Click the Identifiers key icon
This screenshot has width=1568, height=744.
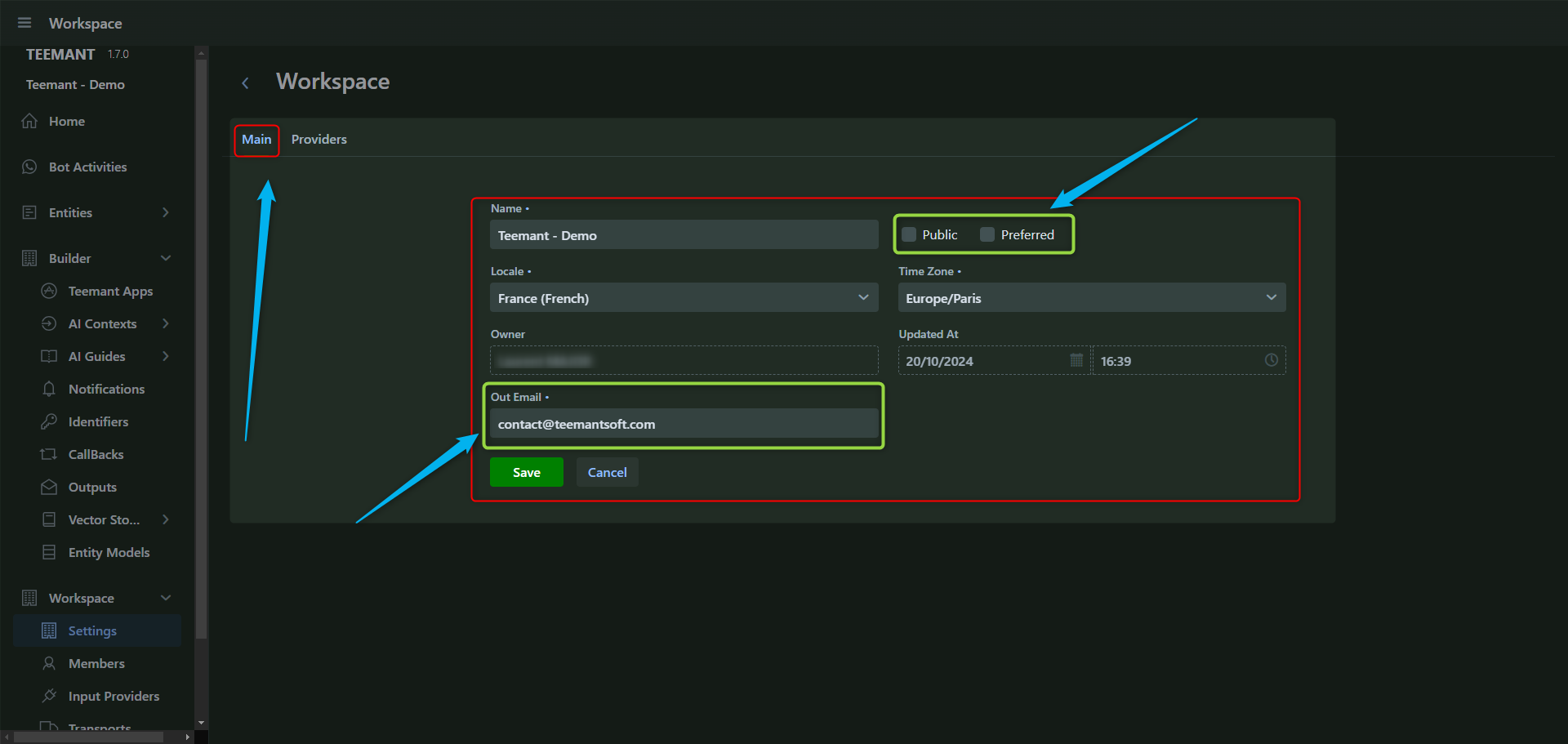point(49,421)
